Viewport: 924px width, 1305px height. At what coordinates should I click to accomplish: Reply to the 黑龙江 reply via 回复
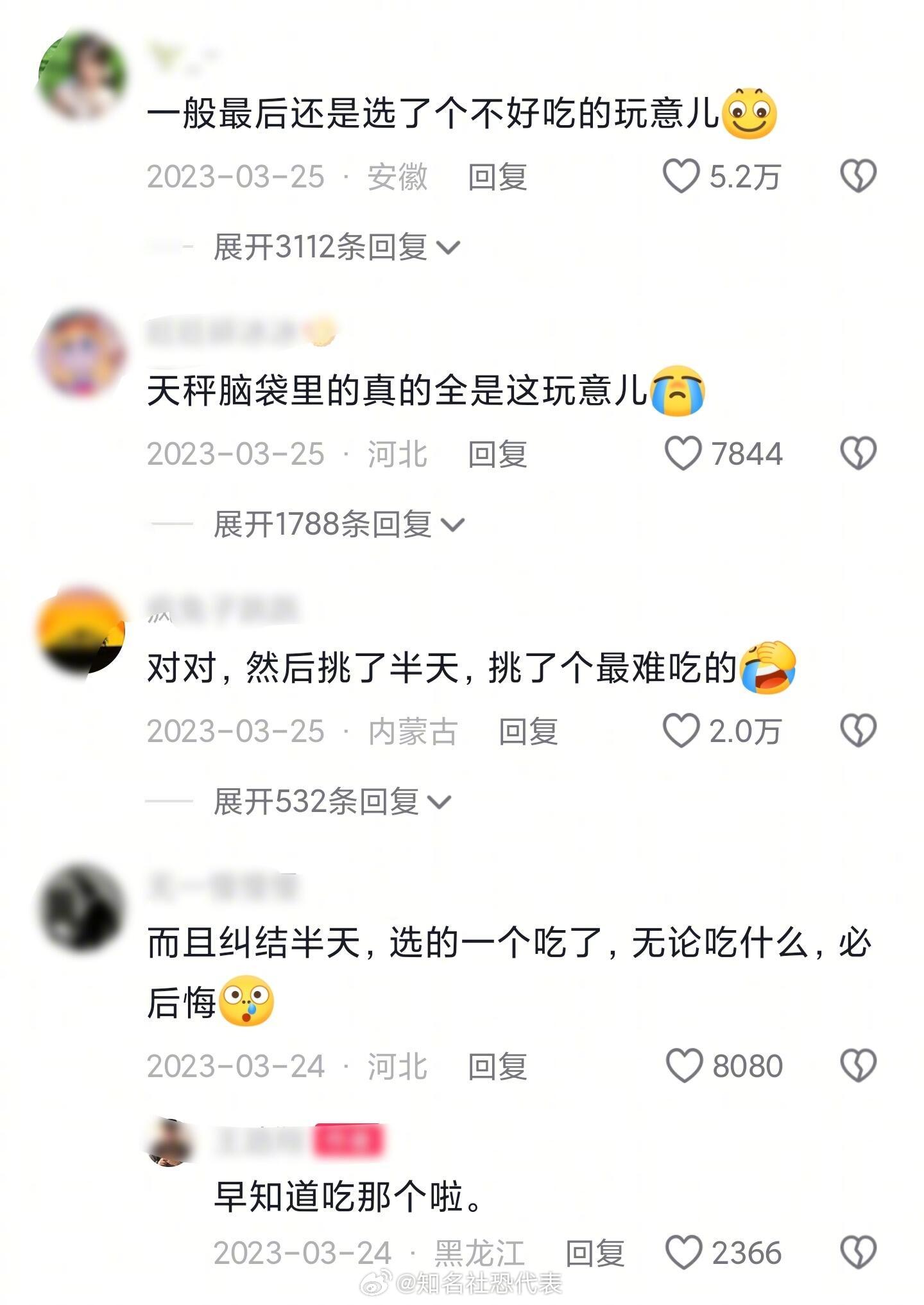pos(595,1252)
